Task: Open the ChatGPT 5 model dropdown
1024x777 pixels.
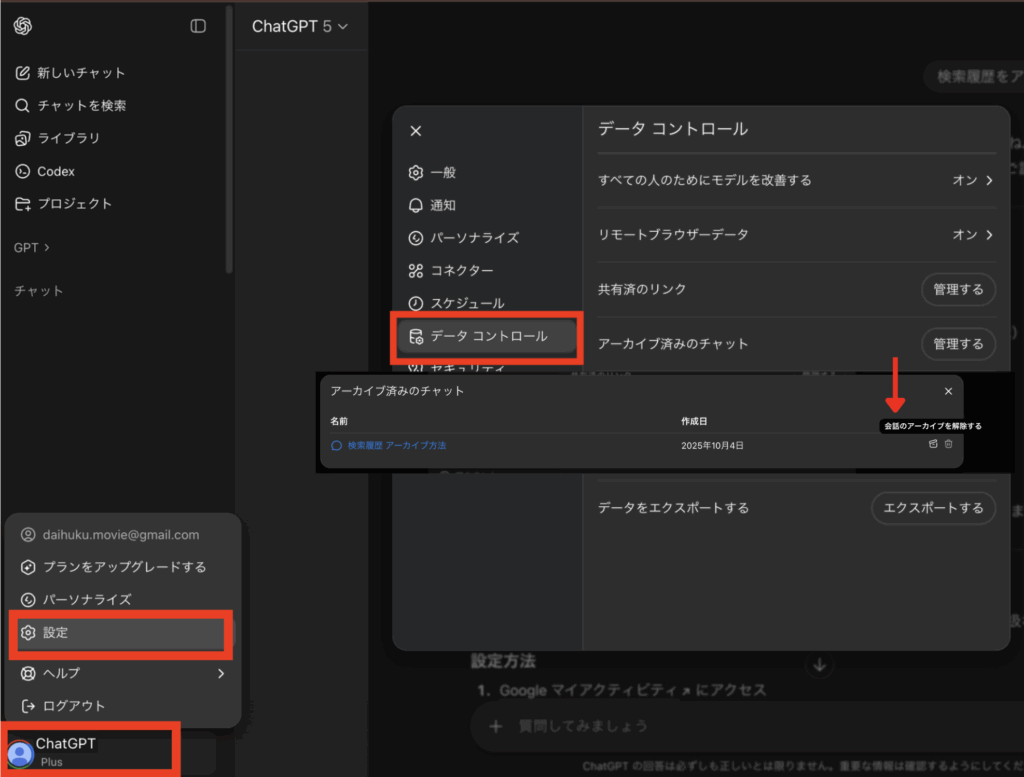Action: click(299, 27)
